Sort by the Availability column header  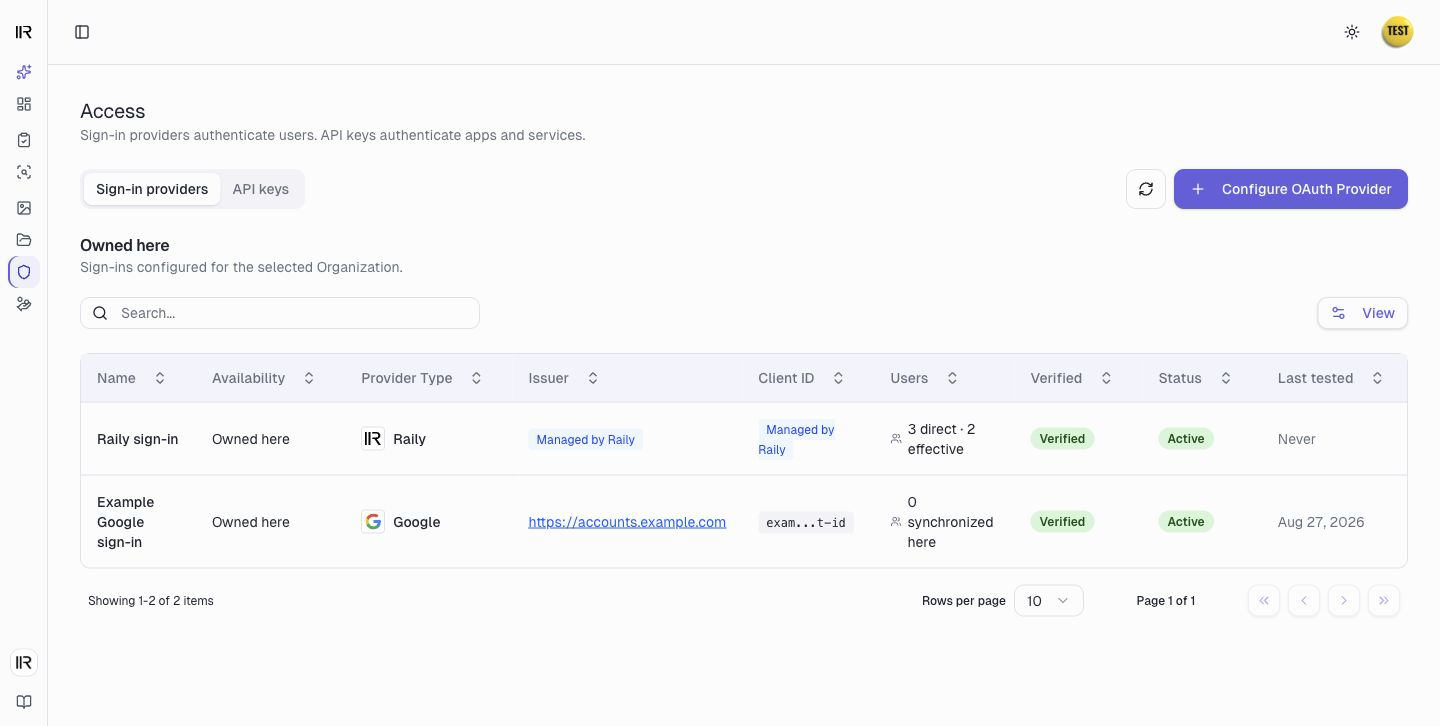[263, 378]
